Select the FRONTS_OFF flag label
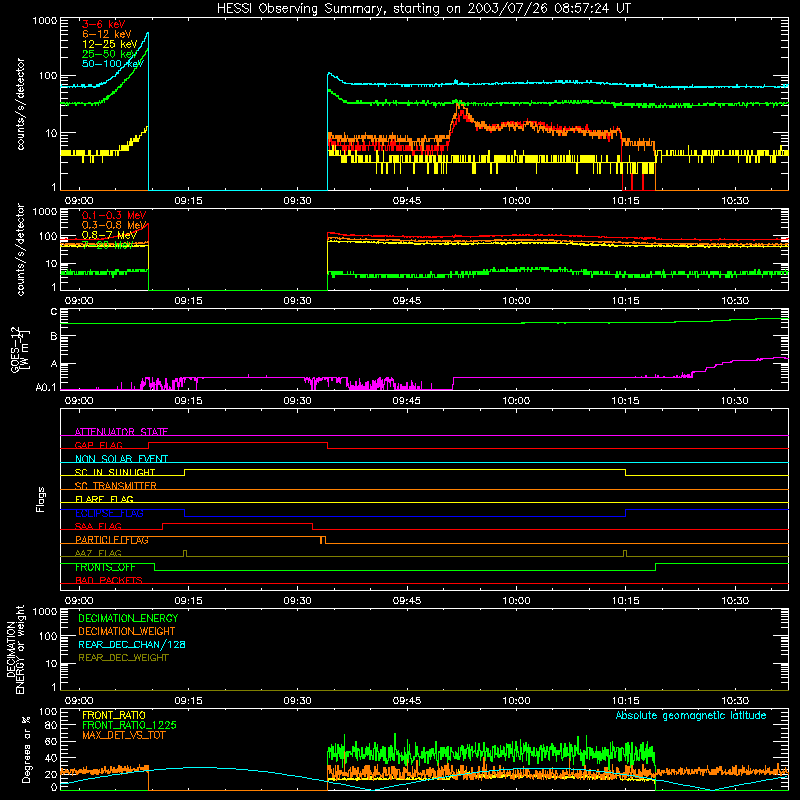 105,567
